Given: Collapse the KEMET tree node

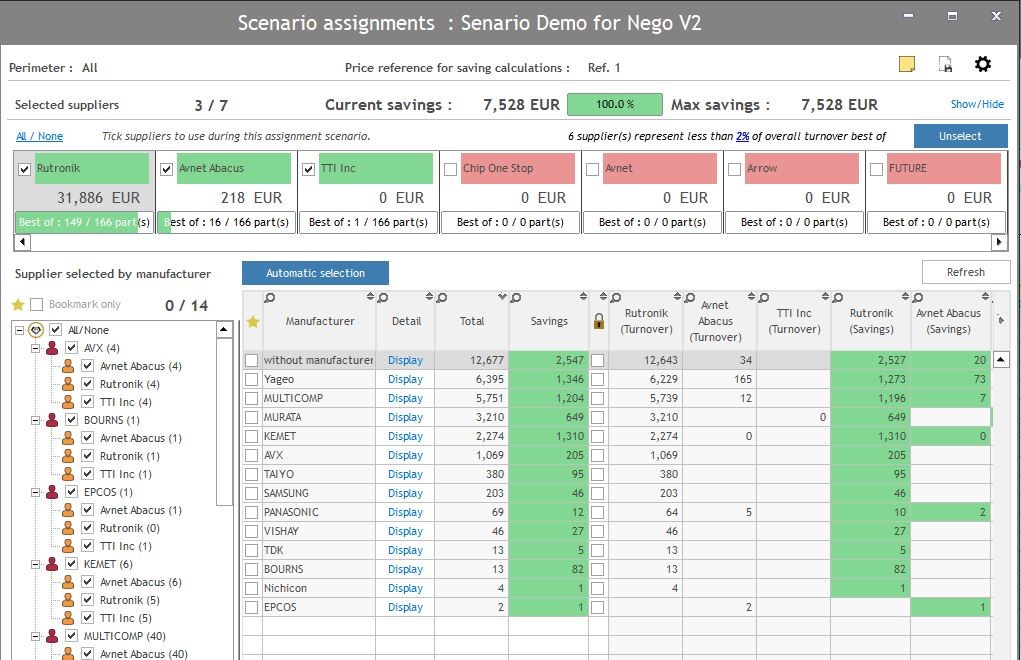Looking at the screenshot, I should [x=34, y=564].
